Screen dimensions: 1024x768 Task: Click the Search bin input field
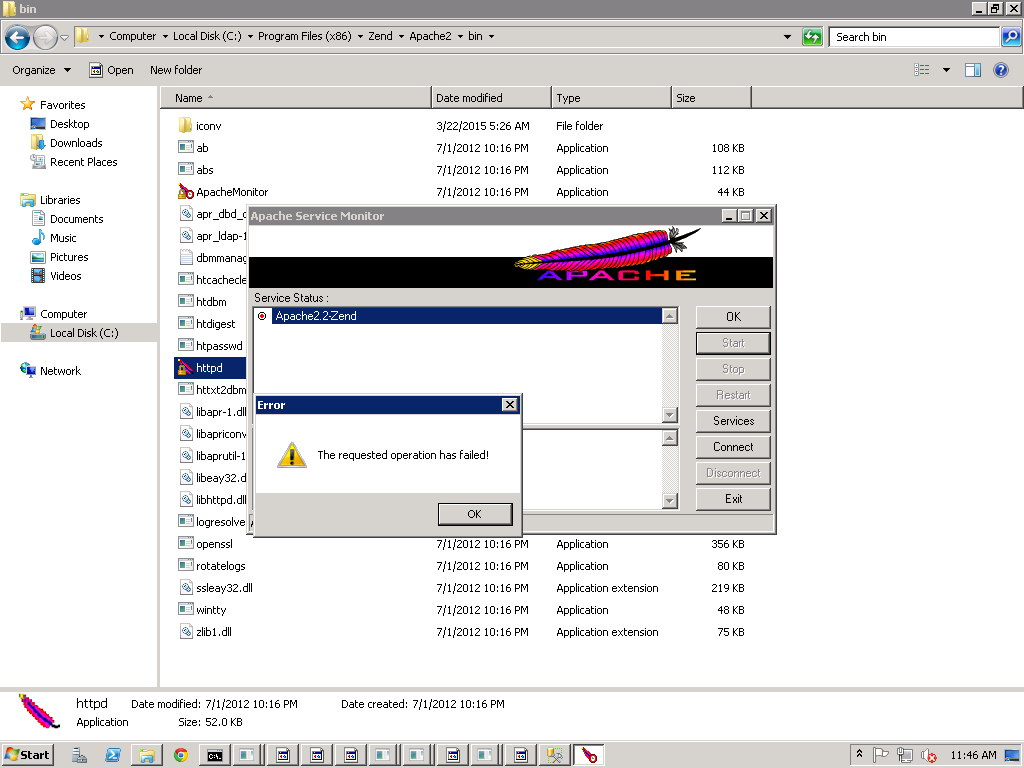point(914,37)
